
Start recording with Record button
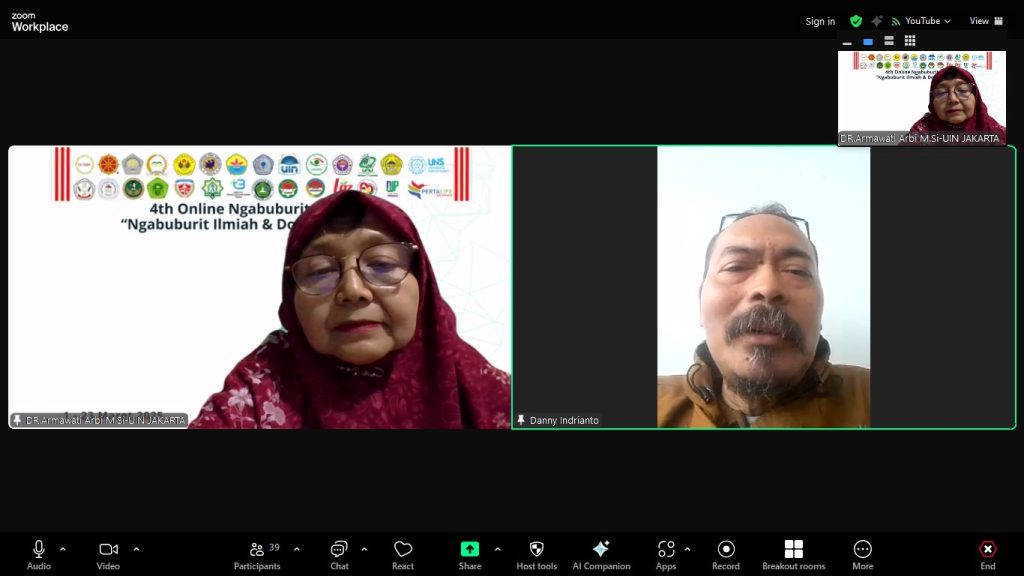pyautogui.click(x=726, y=555)
